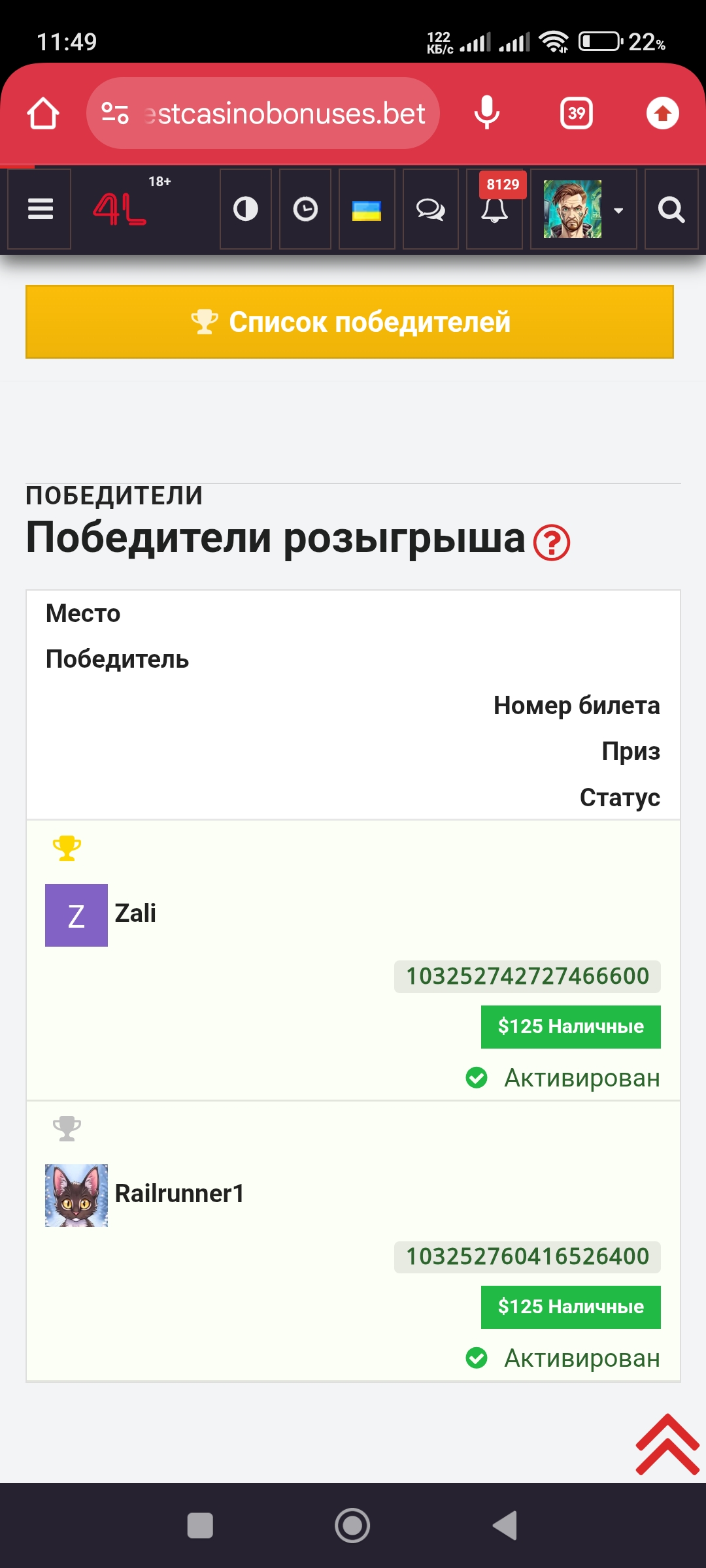The image size is (706, 1568).
Task: Open the chat messages icon
Action: pyautogui.click(x=430, y=209)
